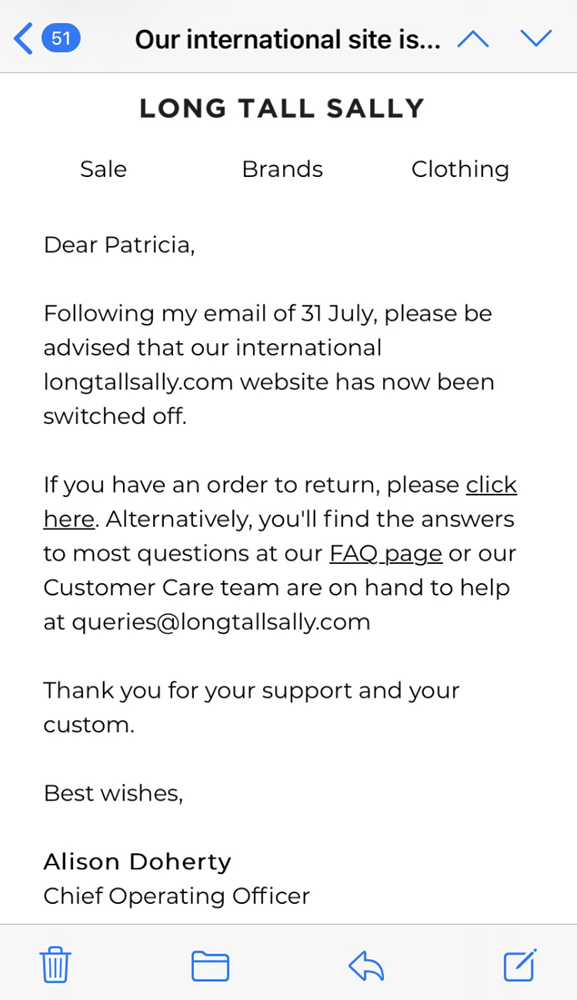Viewport: 577px width, 1000px height.
Task: Jump to next message with down arrow
Action: coord(536,39)
